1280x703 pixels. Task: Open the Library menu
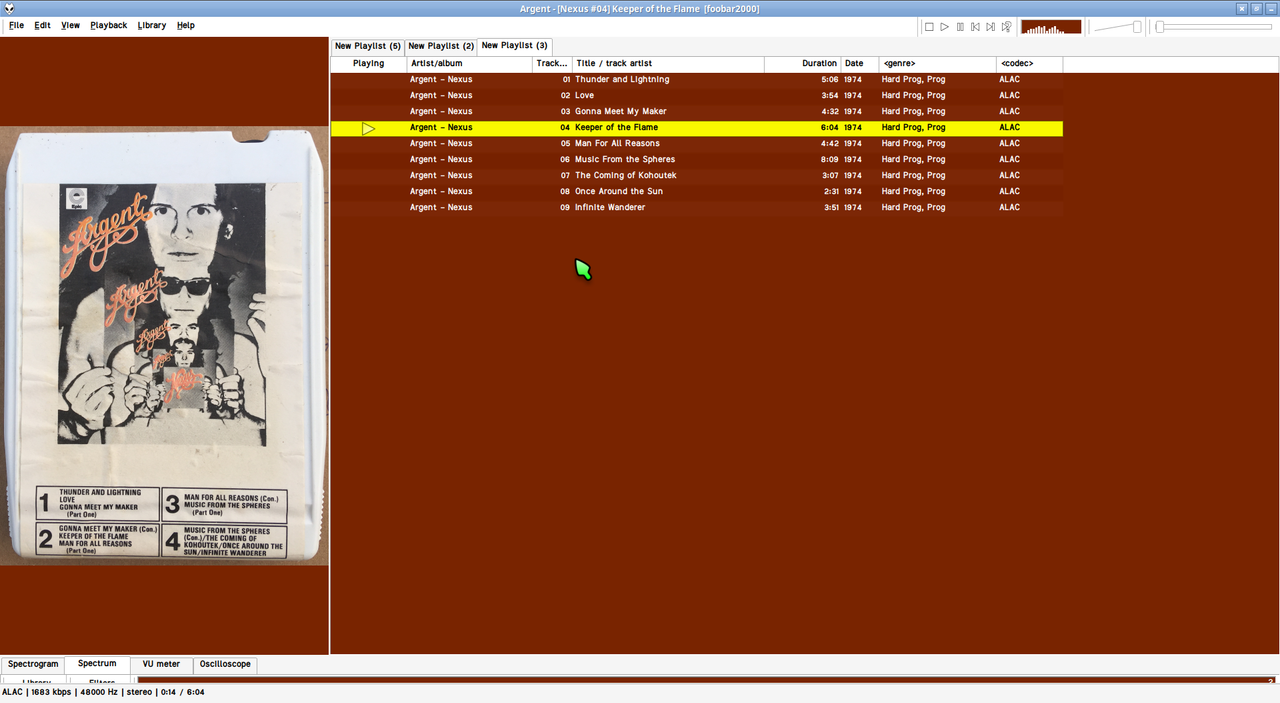152,25
